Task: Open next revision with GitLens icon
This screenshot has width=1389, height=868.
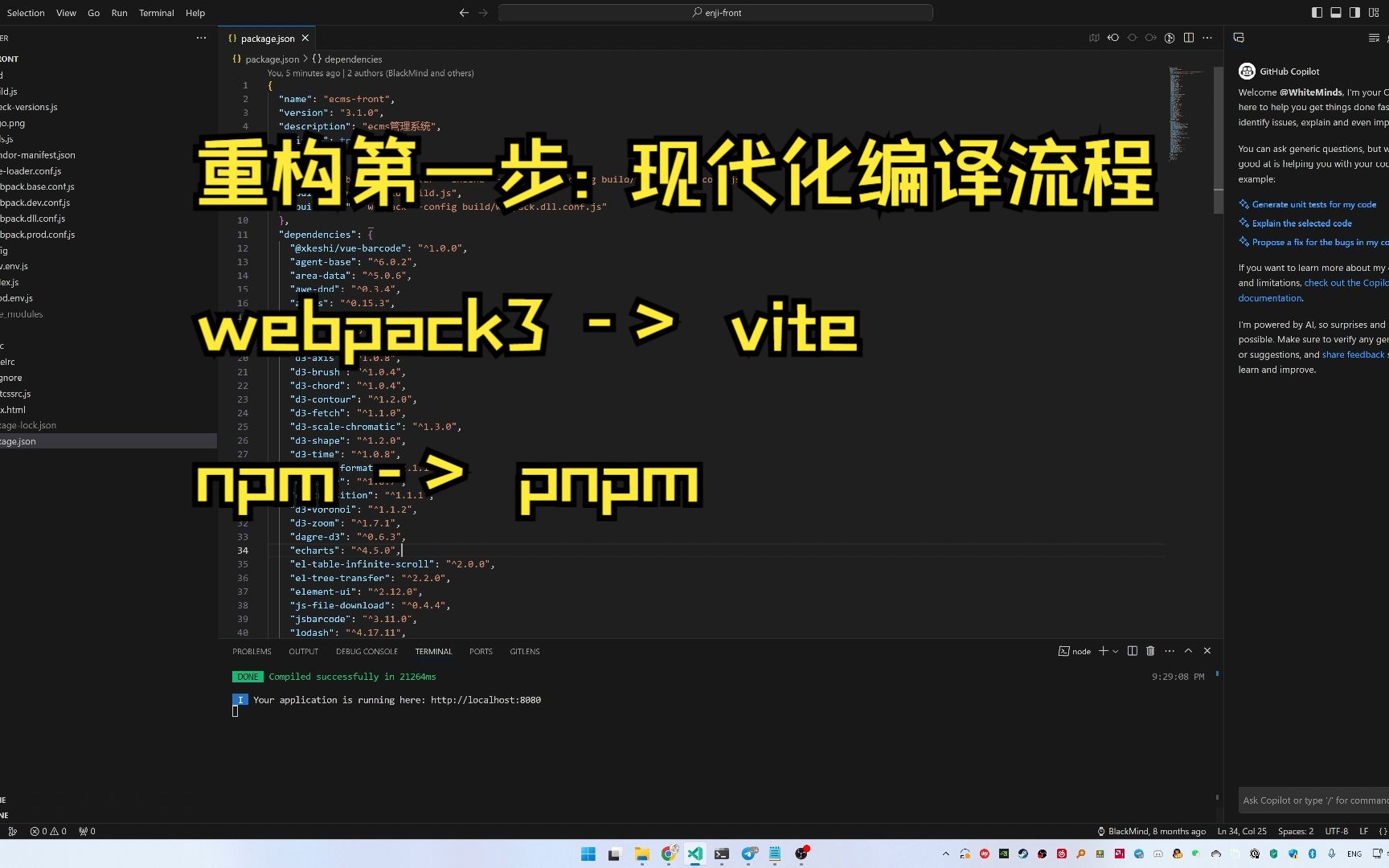Action: [x=1151, y=38]
